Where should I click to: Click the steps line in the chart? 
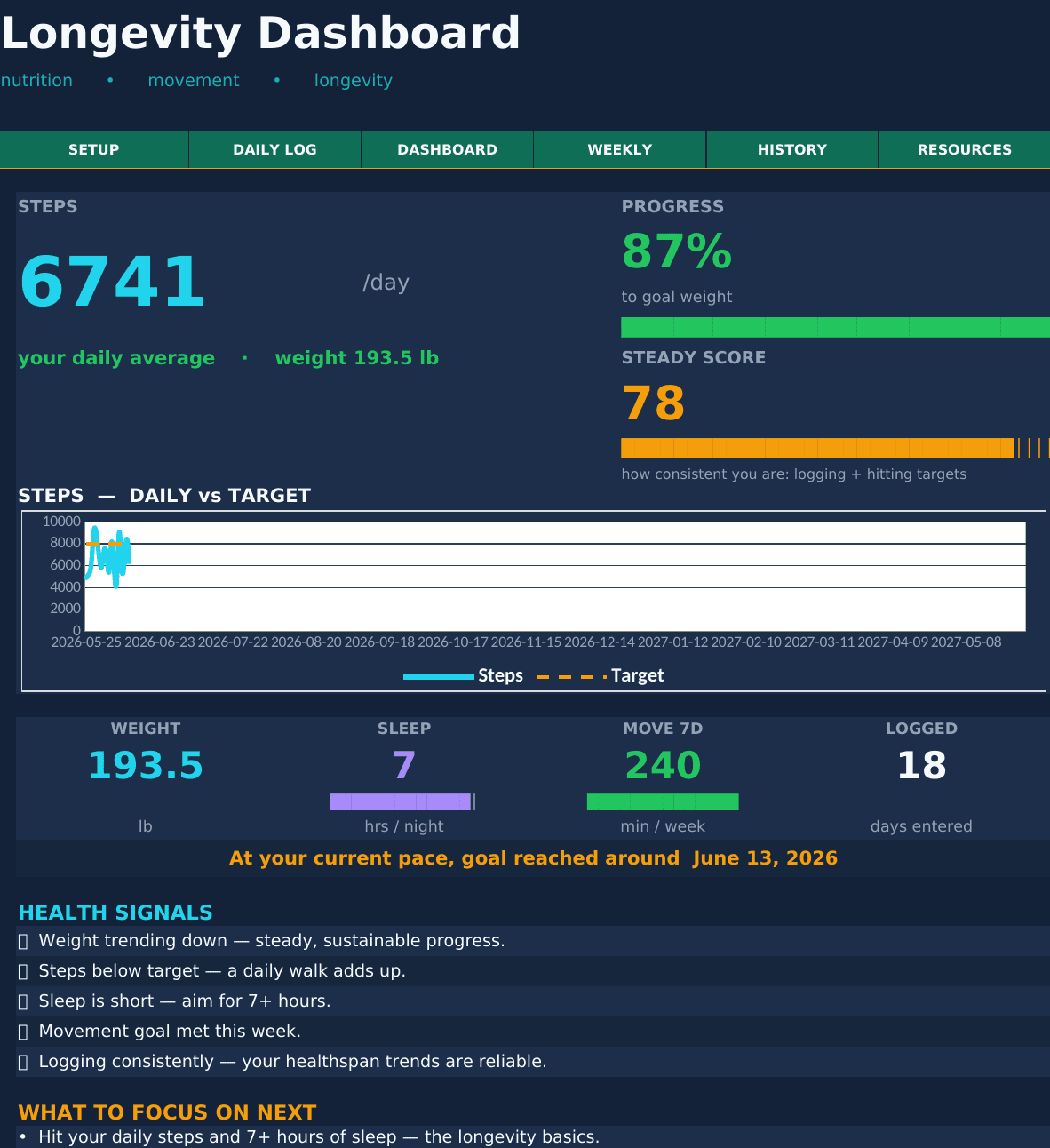[107, 555]
